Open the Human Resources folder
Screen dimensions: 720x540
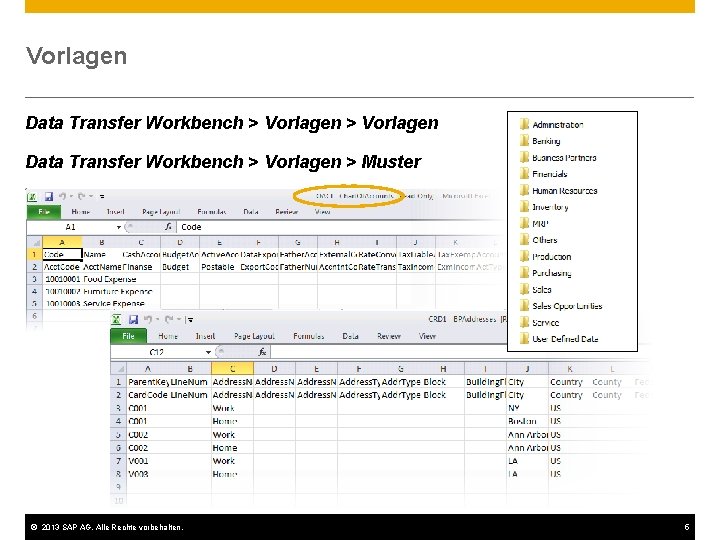point(558,191)
